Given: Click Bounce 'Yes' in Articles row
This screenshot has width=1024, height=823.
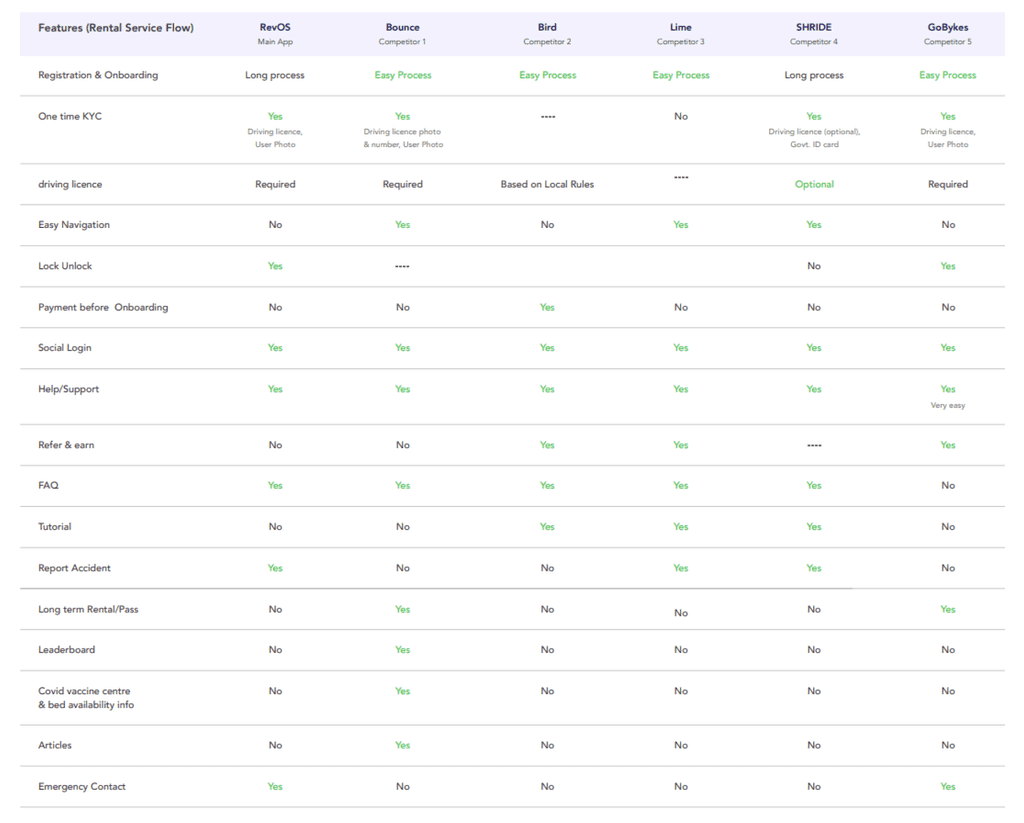Looking at the screenshot, I should click(402, 745).
